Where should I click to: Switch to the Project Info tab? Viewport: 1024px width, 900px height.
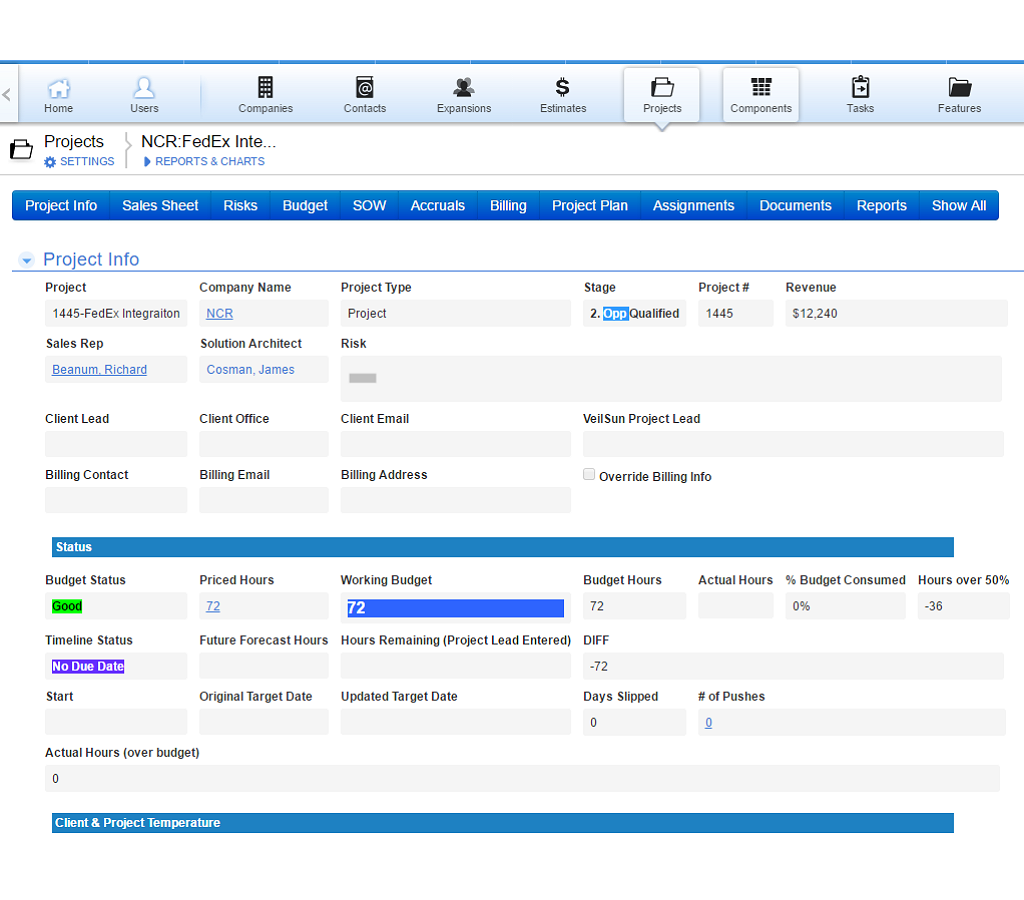pos(61,206)
